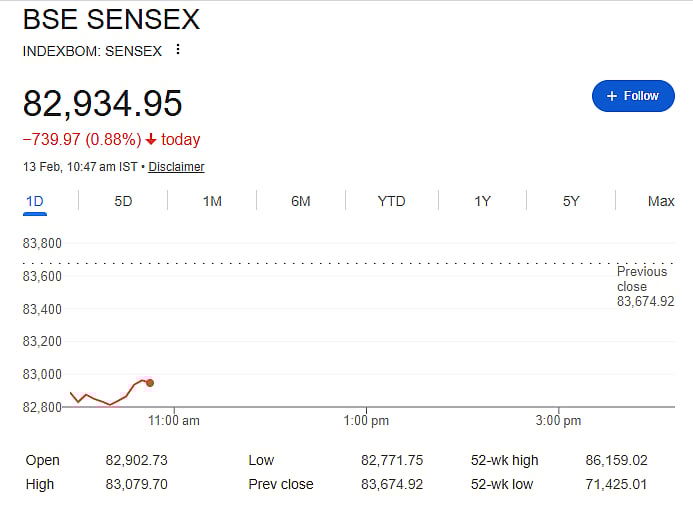The width and height of the screenshot is (693, 511).
Task: Show the 6M chart range
Action: point(301,201)
